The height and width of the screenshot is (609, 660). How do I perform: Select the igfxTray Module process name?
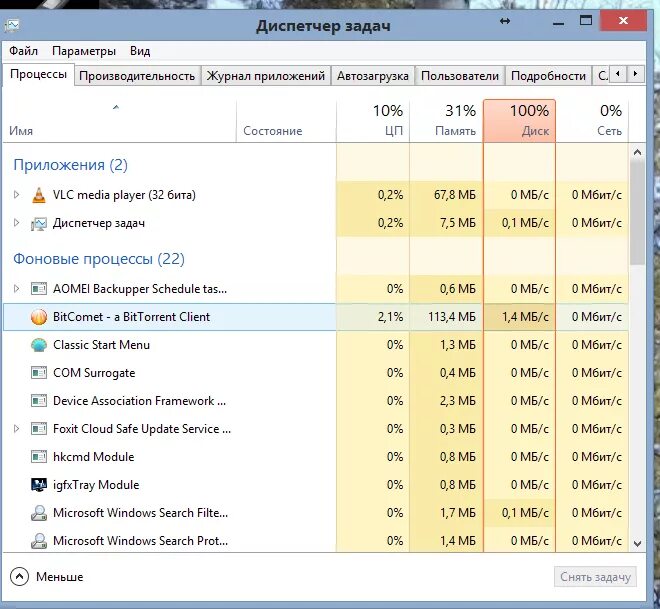pyautogui.click(x=96, y=485)
